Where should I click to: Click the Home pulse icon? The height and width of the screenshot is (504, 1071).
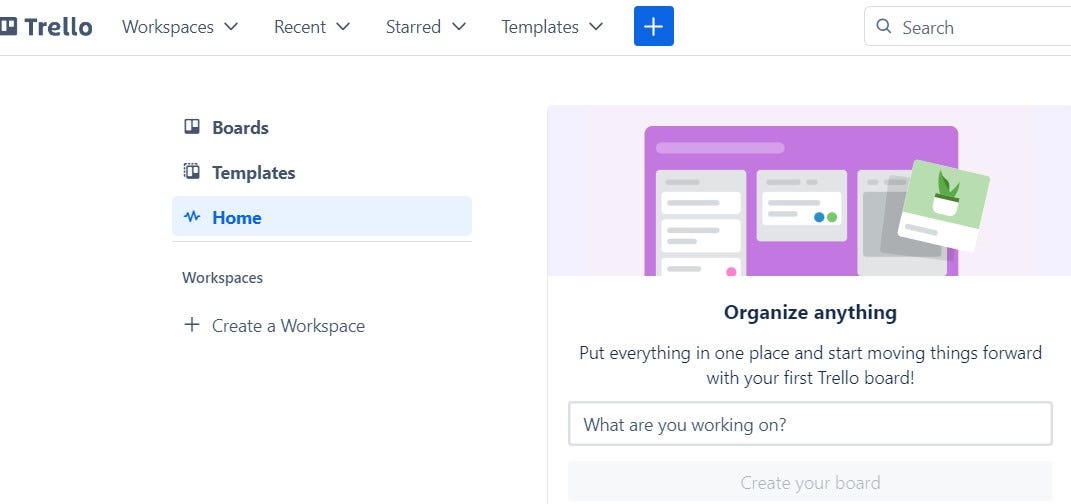(192, 216)
